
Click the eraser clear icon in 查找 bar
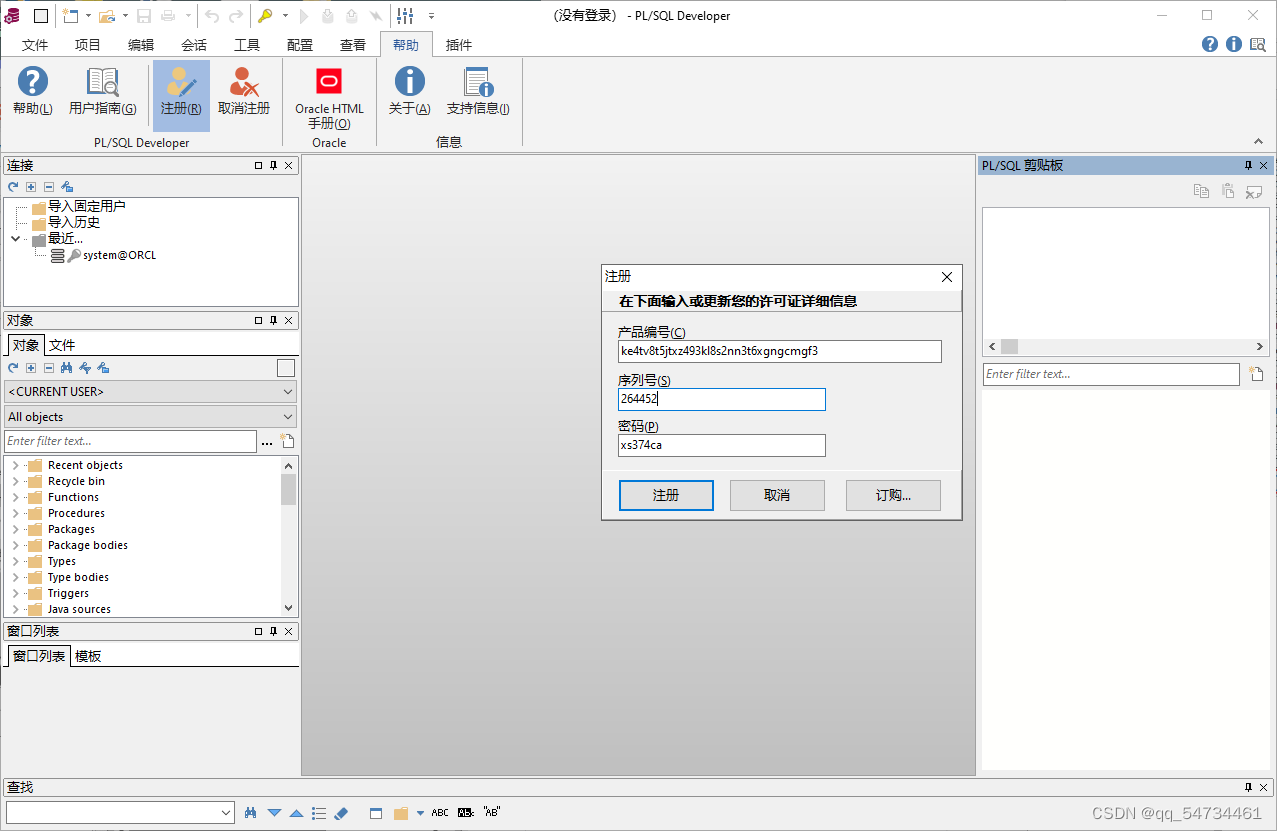340,813
